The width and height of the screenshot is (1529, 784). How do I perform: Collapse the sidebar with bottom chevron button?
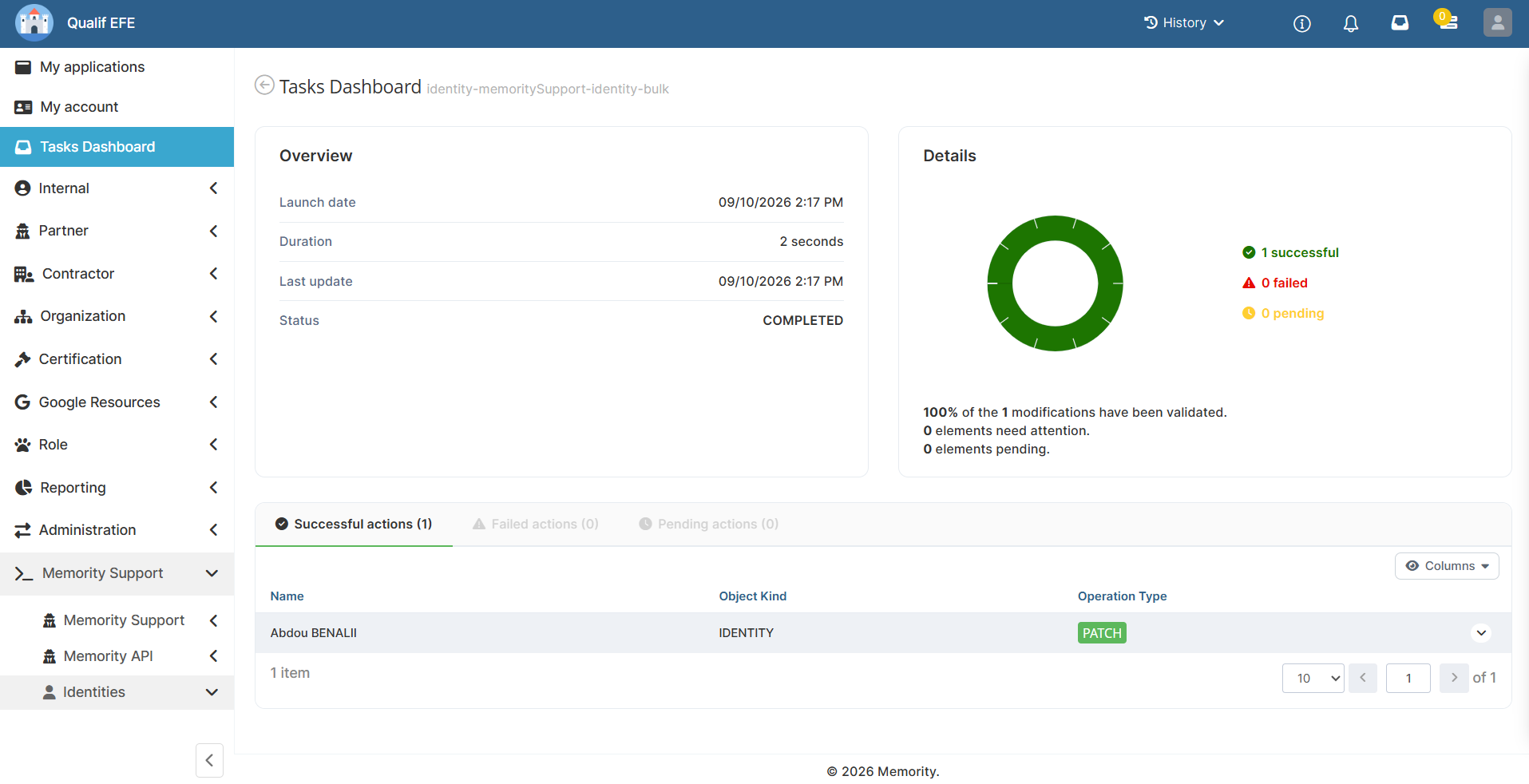point(209,760)
